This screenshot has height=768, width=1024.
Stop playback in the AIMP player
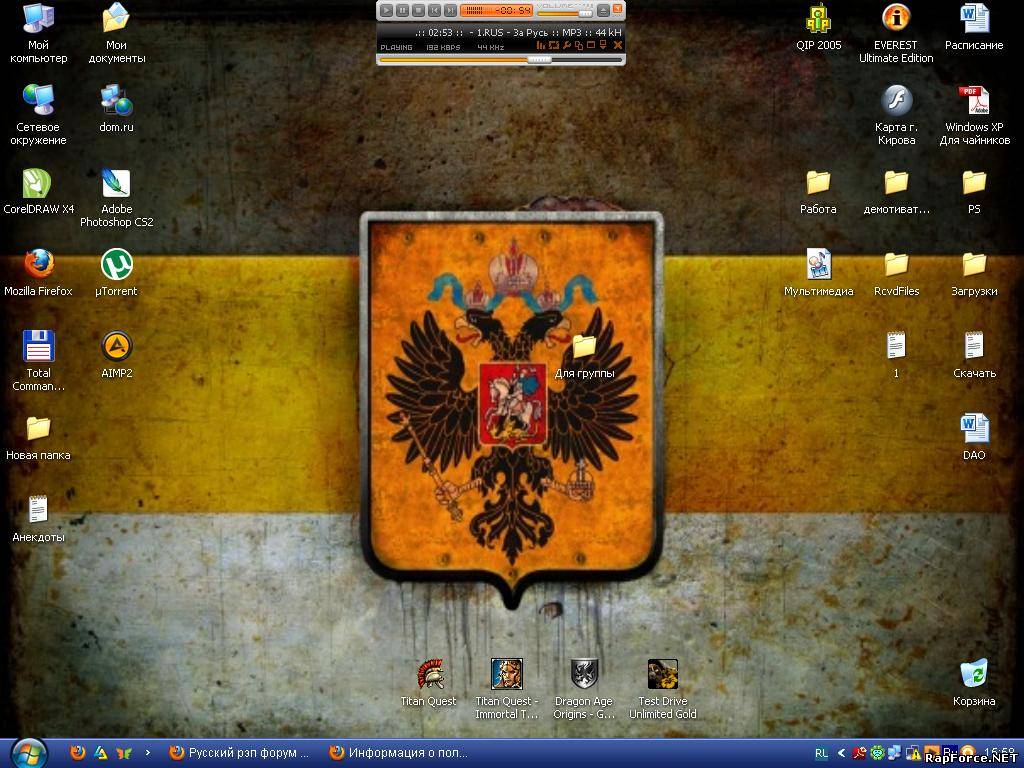click(419, 10)
